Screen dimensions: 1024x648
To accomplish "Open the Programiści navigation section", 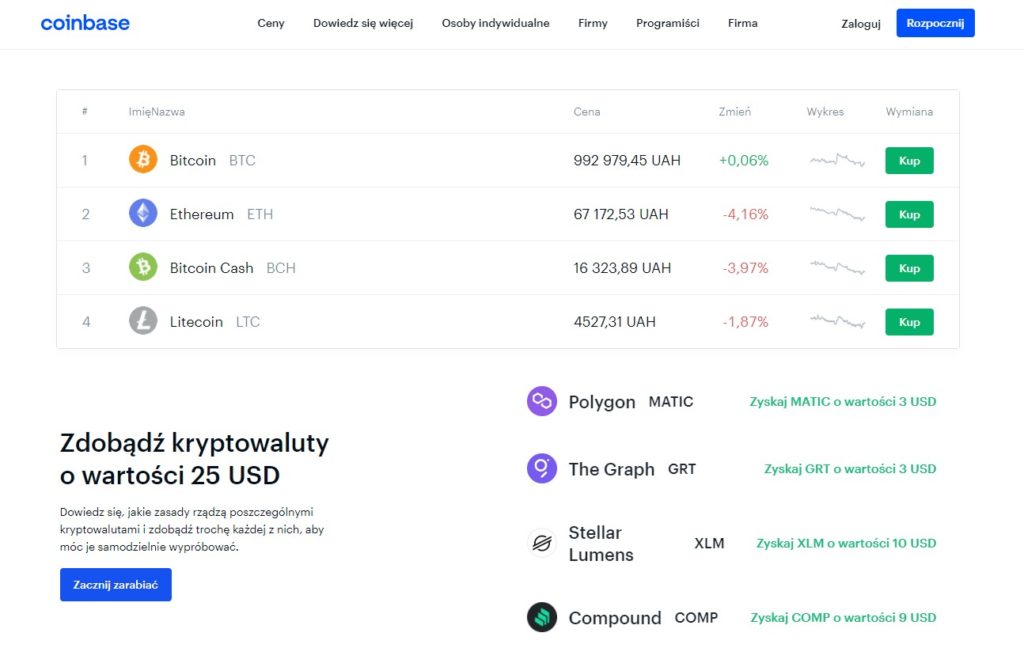I will [667, 22].
